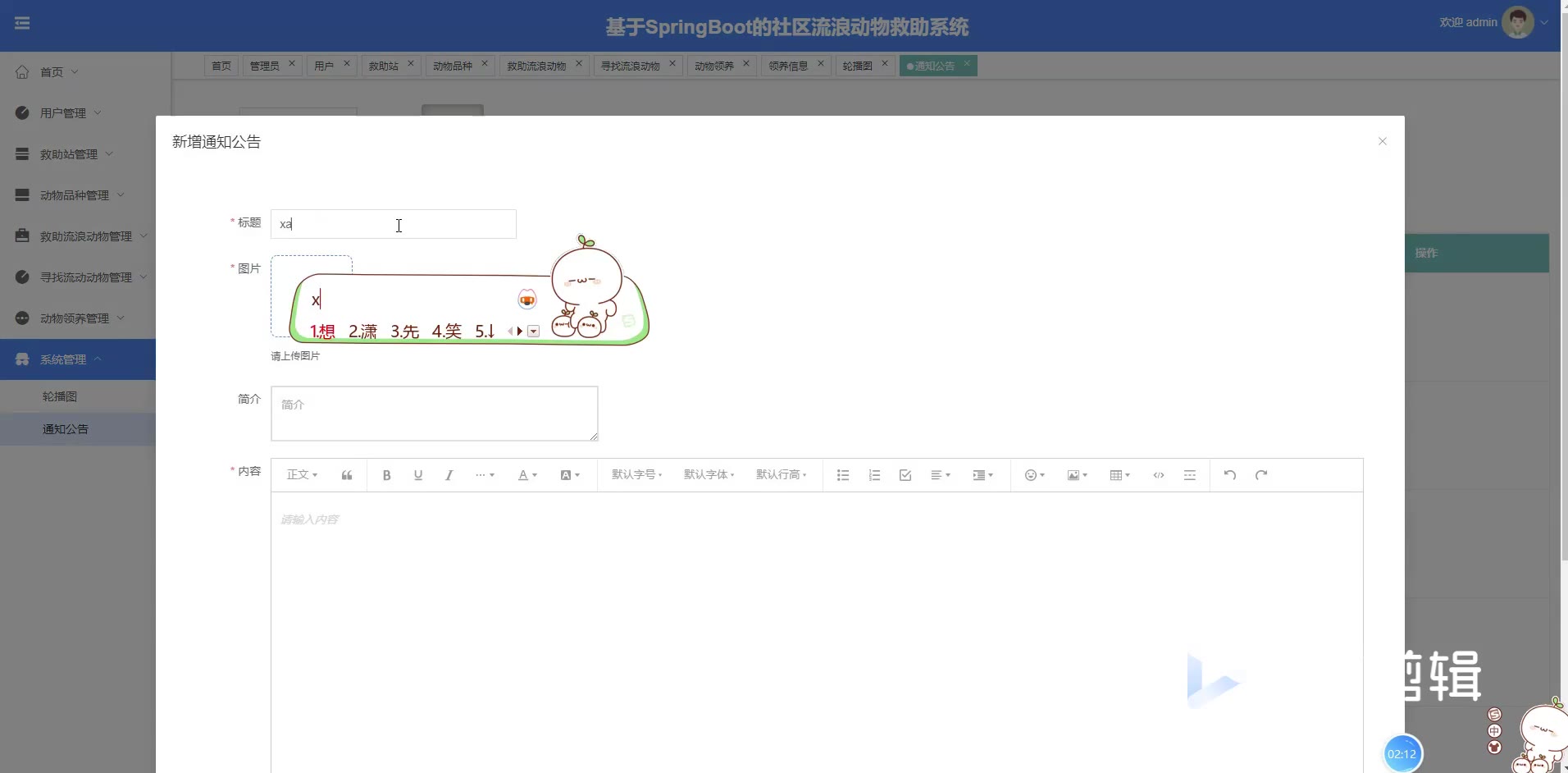Insert a horizontal divider line
The height and width of the screenshot is (773, 1568).
pos(1190,475)
